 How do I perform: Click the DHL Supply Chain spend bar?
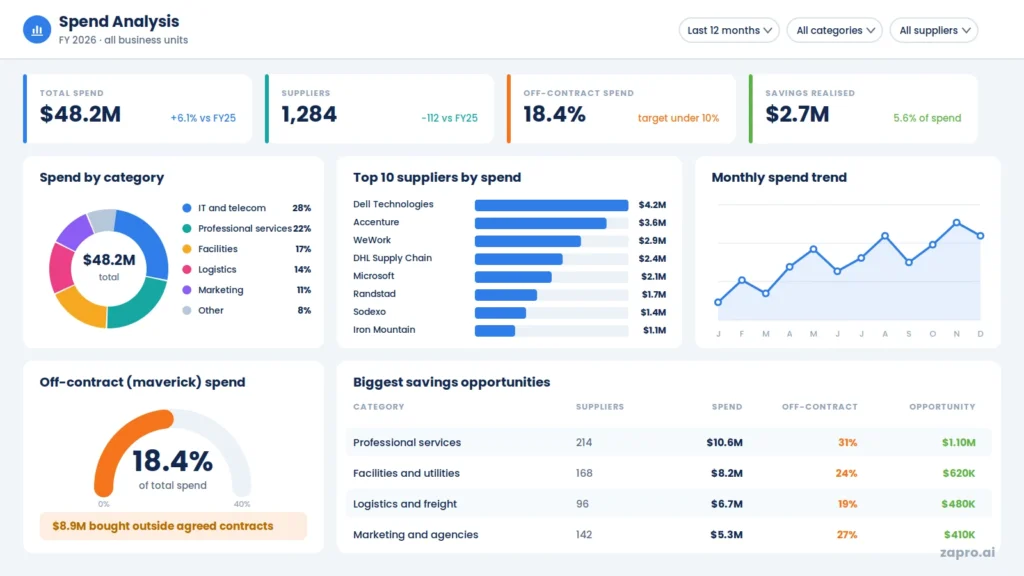[x=519, y=259]
